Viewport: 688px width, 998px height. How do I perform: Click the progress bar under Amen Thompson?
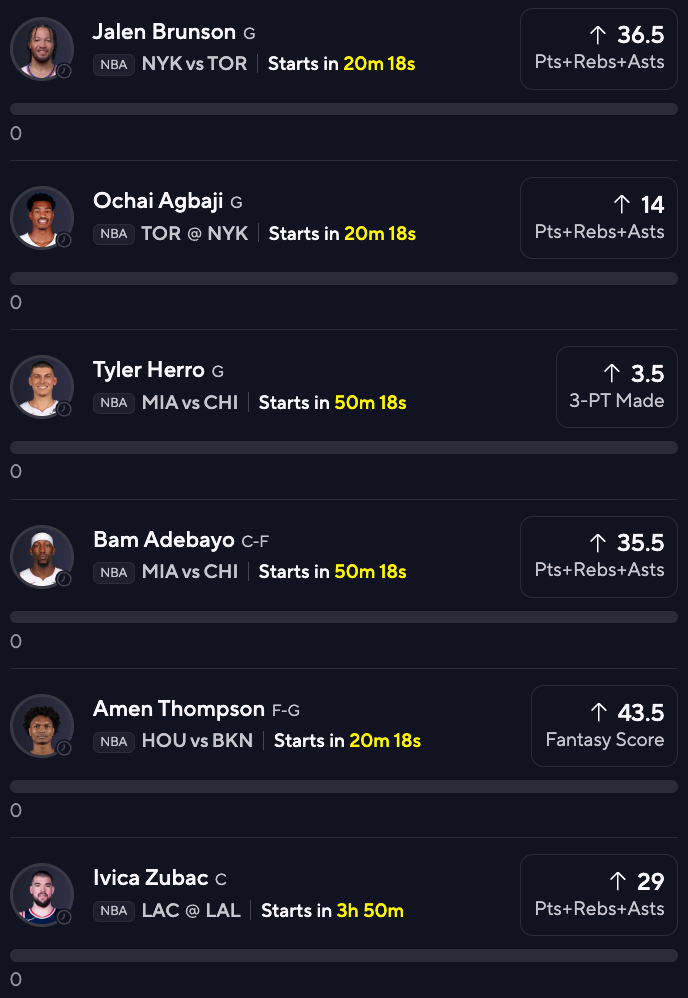click(x=344, y=786)
